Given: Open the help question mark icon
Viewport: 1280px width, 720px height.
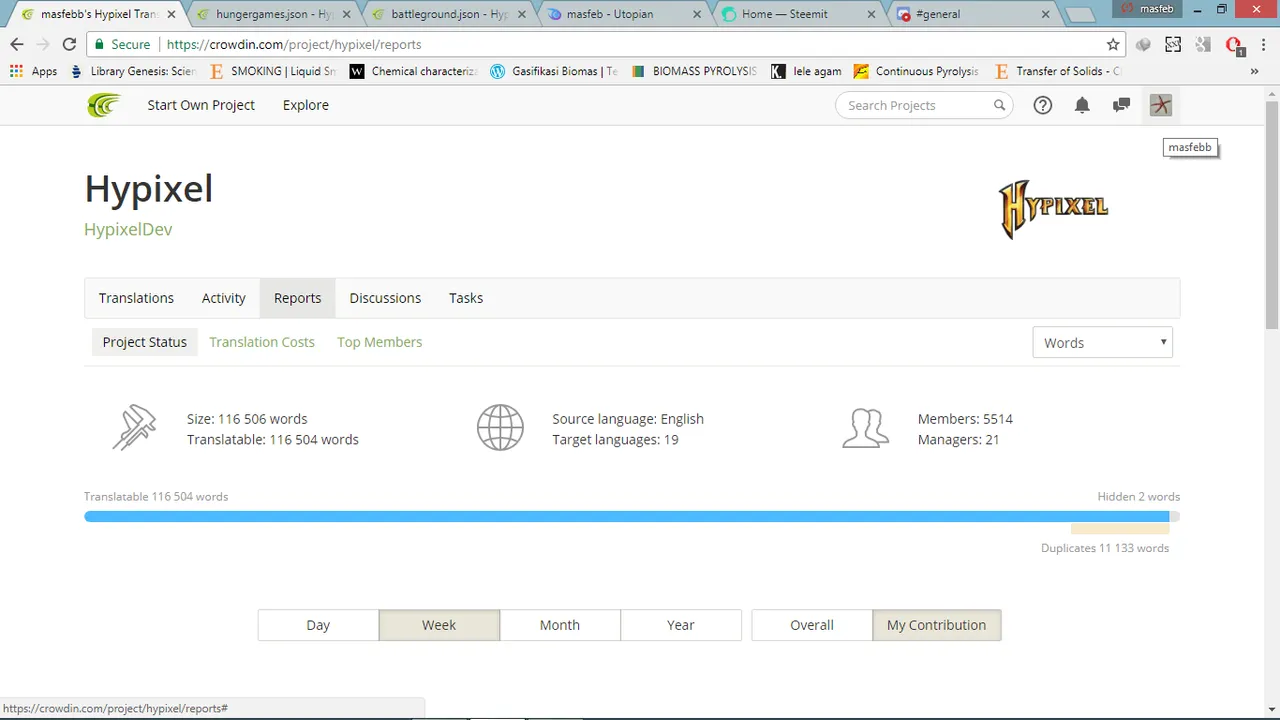Looking at the screenshot, I should (1043, 105).
